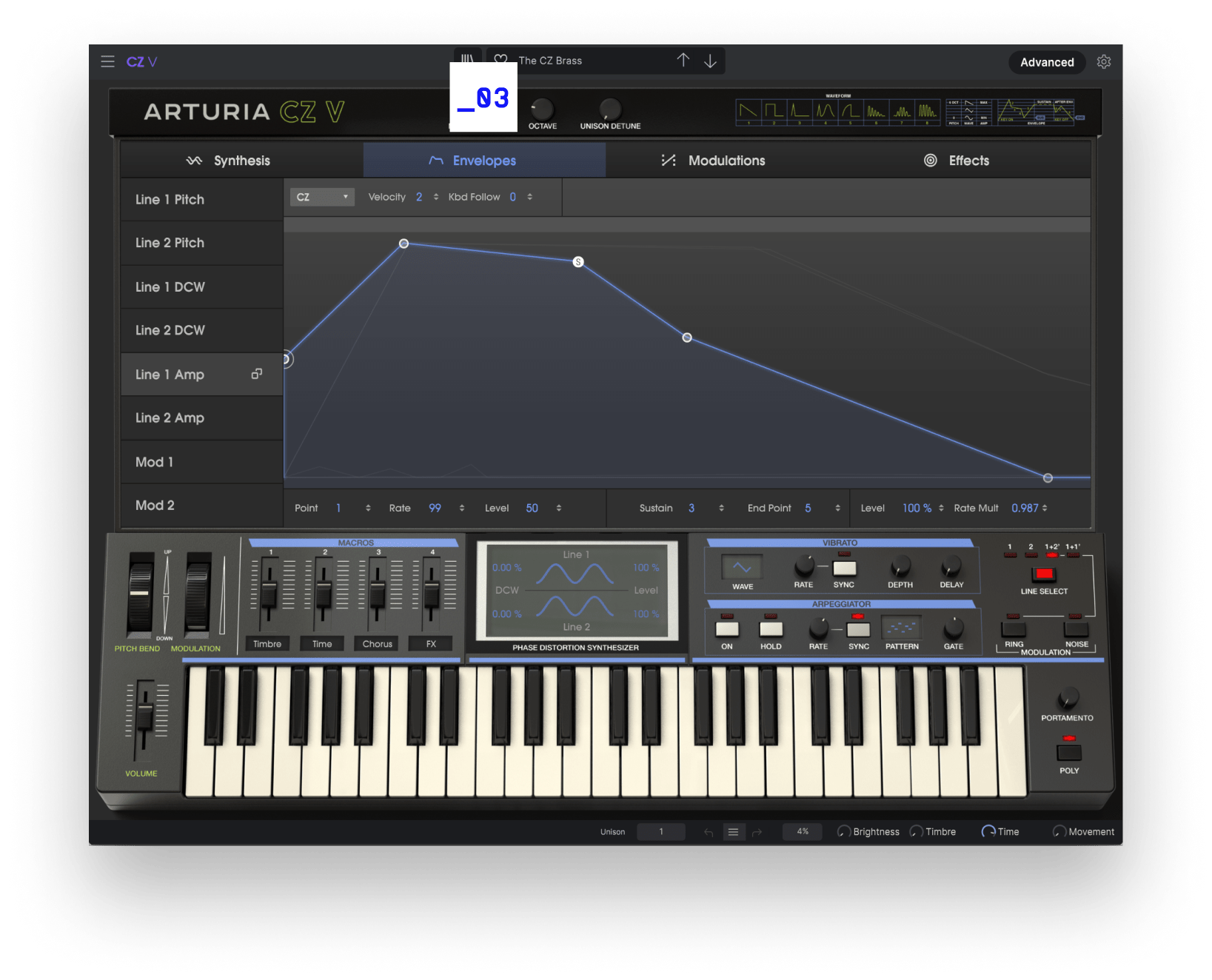
Task: Click copy icon on Line 1 Amp
Action: pos(257,374)
